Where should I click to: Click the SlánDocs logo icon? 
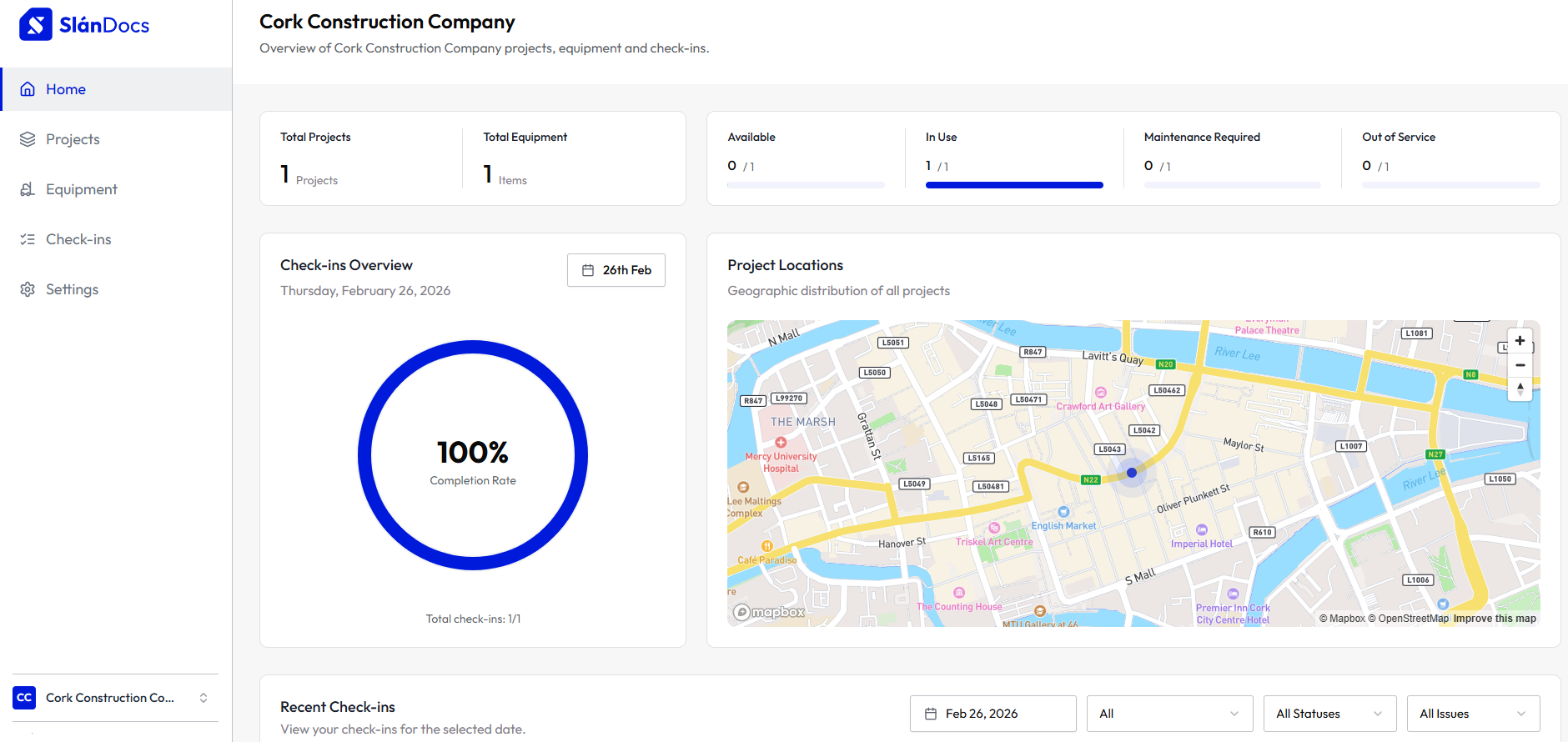click(x=36, y=25)
